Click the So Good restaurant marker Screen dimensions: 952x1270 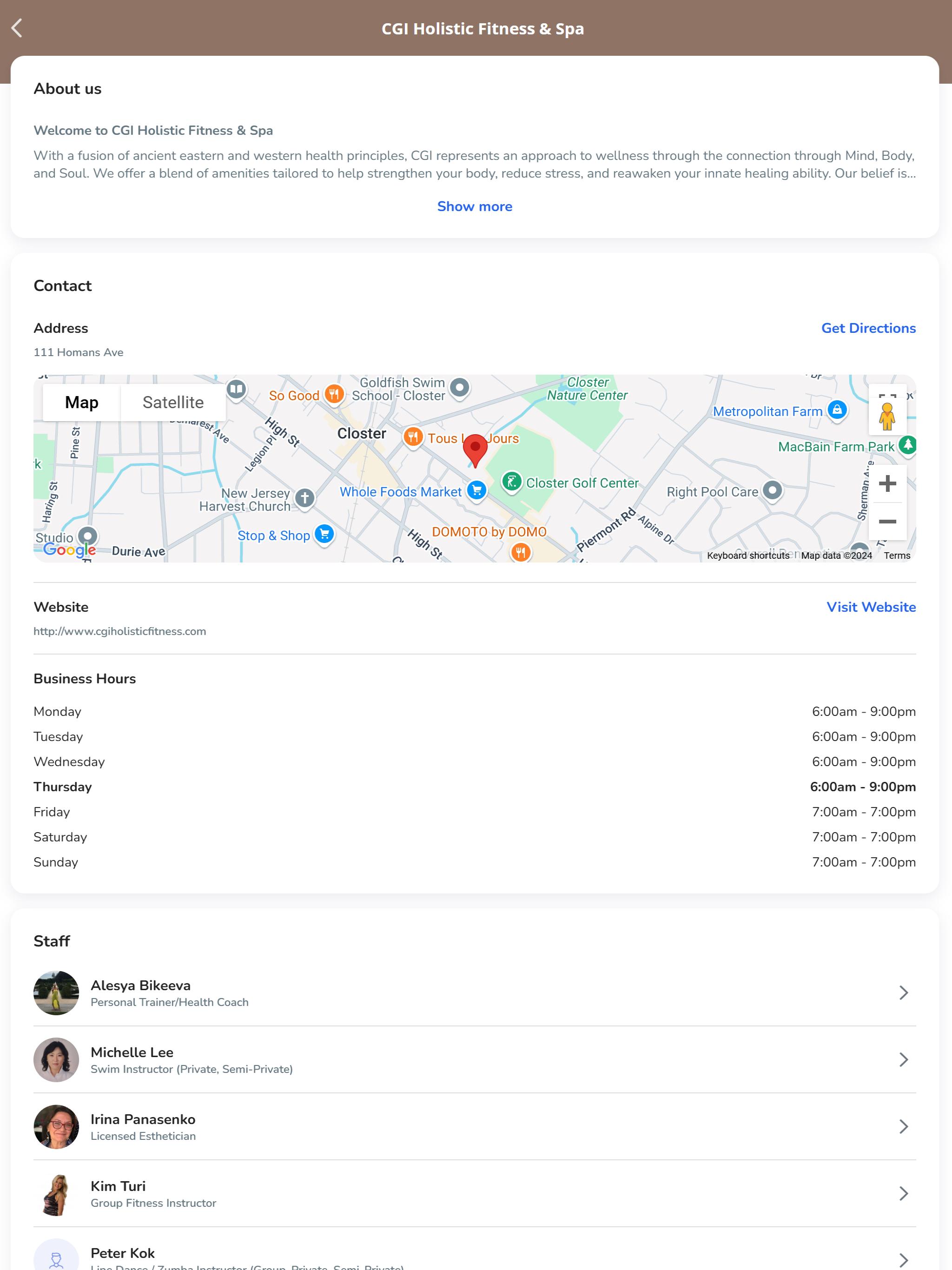334,395
